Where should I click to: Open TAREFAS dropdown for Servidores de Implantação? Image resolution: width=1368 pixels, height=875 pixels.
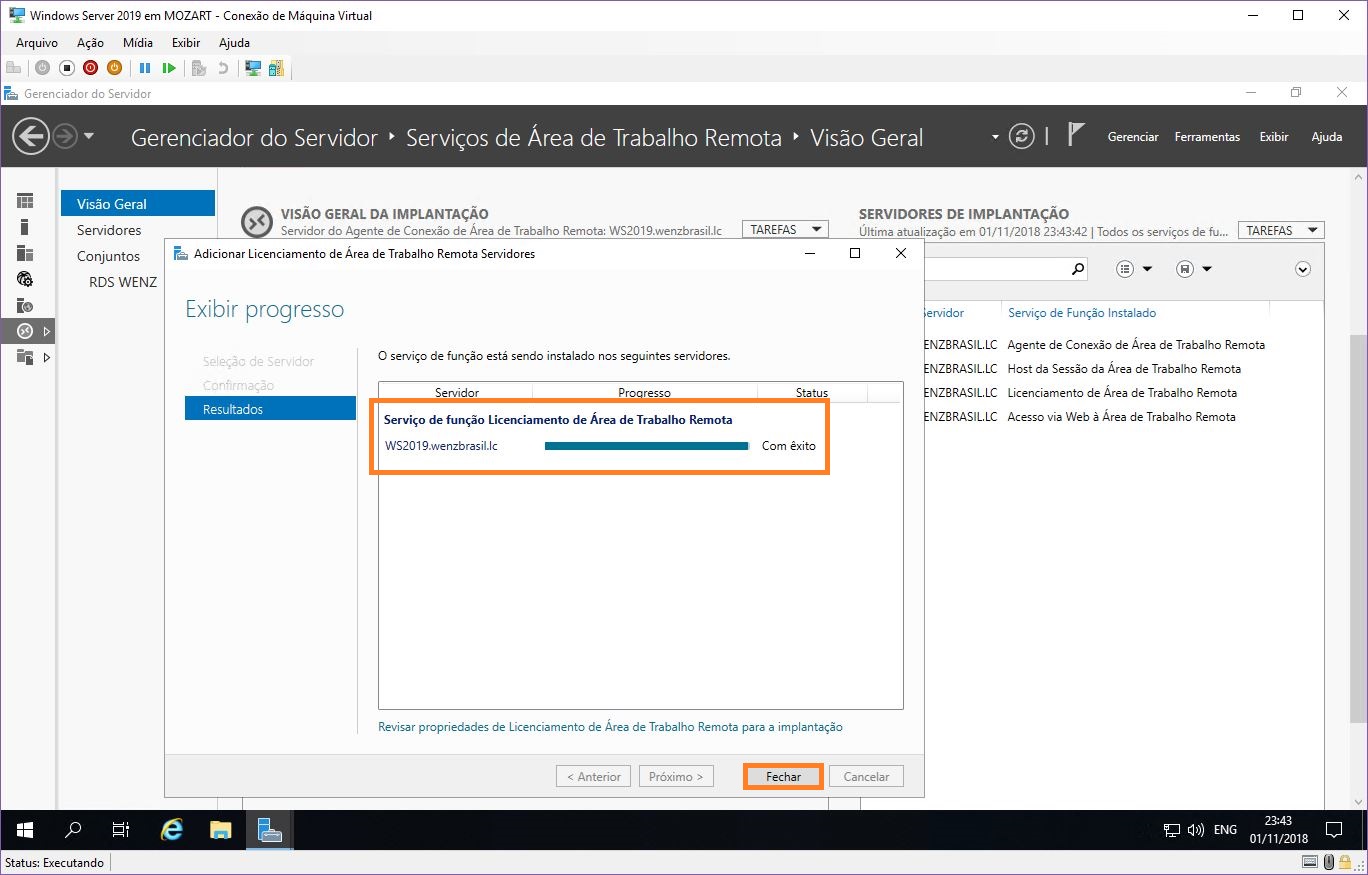coord(1281,230)
